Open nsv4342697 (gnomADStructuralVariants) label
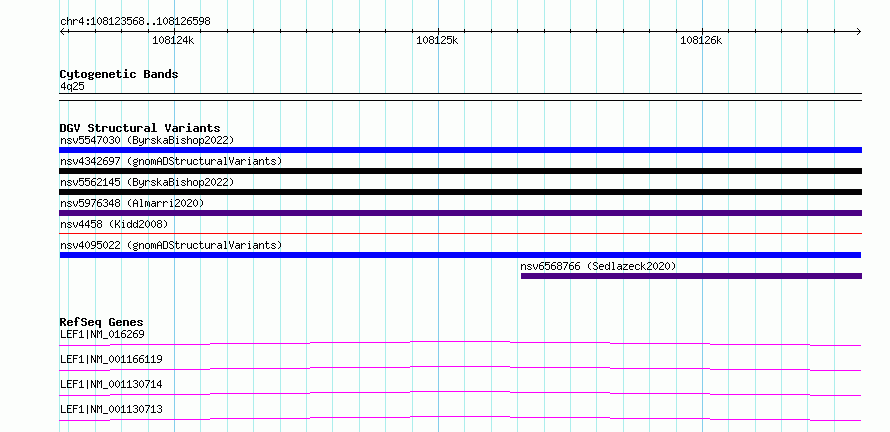The width and height of the screenshot is (890, 432). point(171,161)
